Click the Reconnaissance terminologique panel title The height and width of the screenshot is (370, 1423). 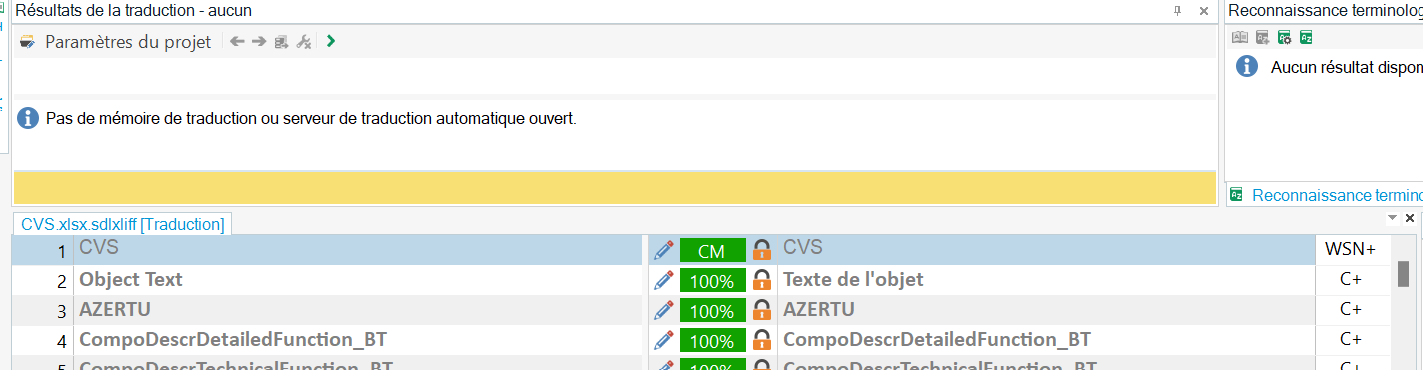tap(1324, 10)
